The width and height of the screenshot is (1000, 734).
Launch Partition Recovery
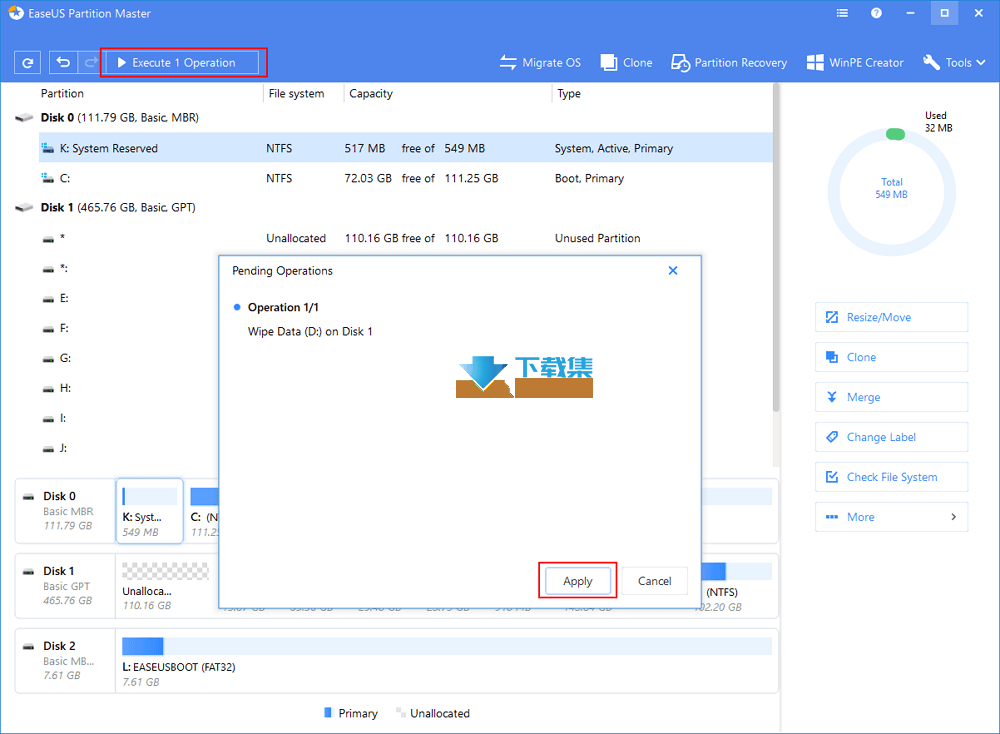(x=728, y=63)
